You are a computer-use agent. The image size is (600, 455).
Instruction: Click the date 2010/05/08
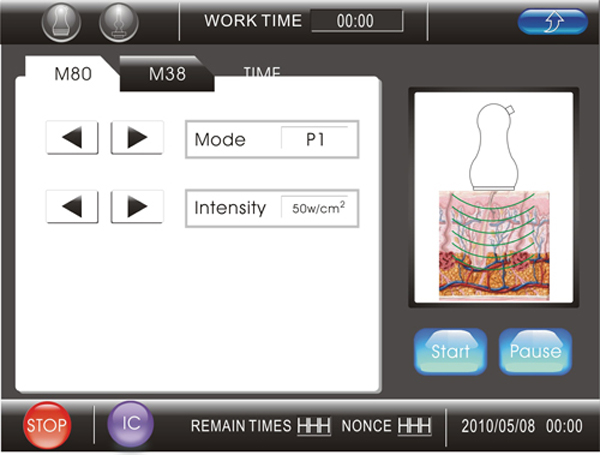pos(498,426)
